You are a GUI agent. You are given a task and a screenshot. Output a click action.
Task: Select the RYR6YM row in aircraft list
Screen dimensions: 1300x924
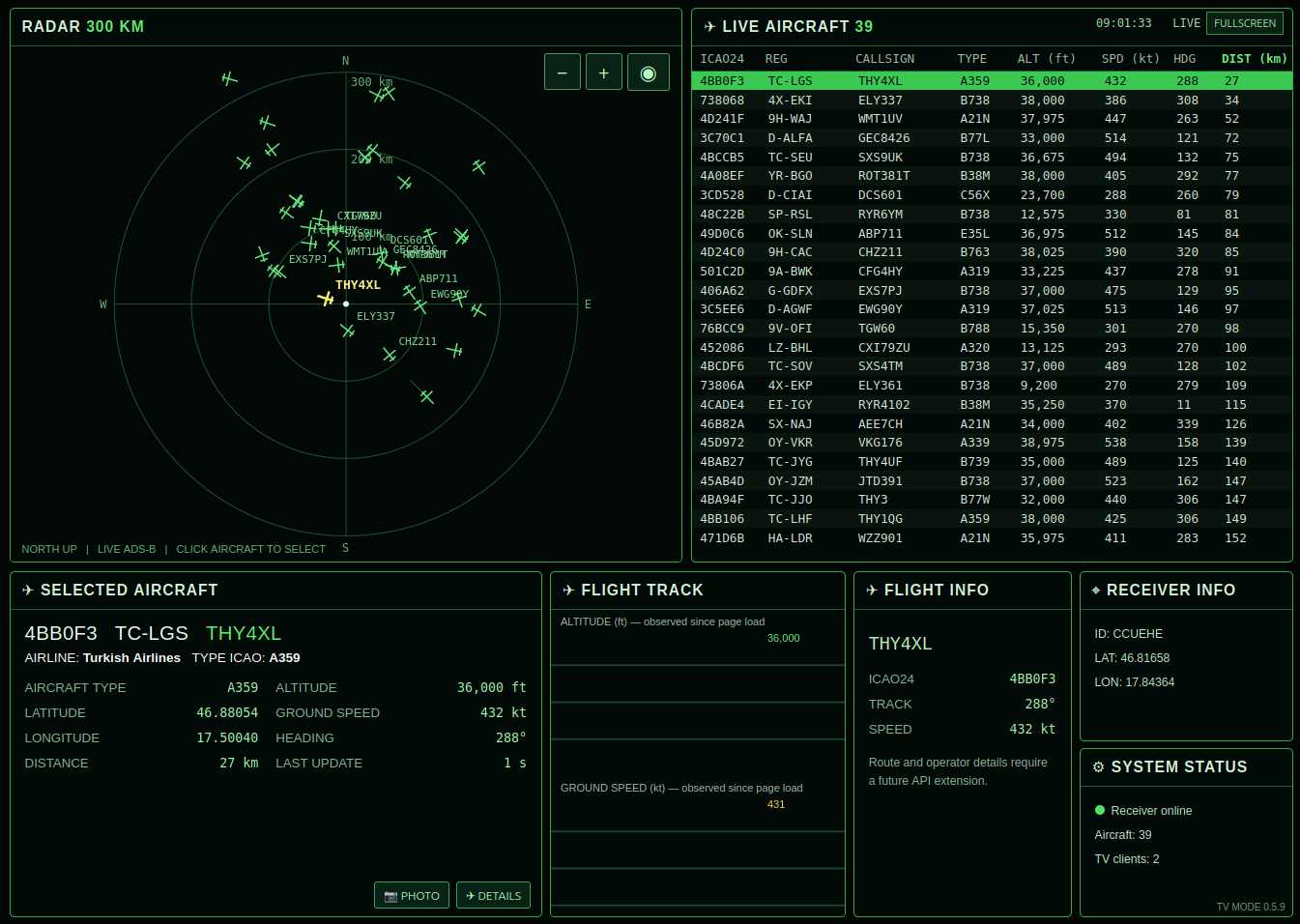click(992, 215)
